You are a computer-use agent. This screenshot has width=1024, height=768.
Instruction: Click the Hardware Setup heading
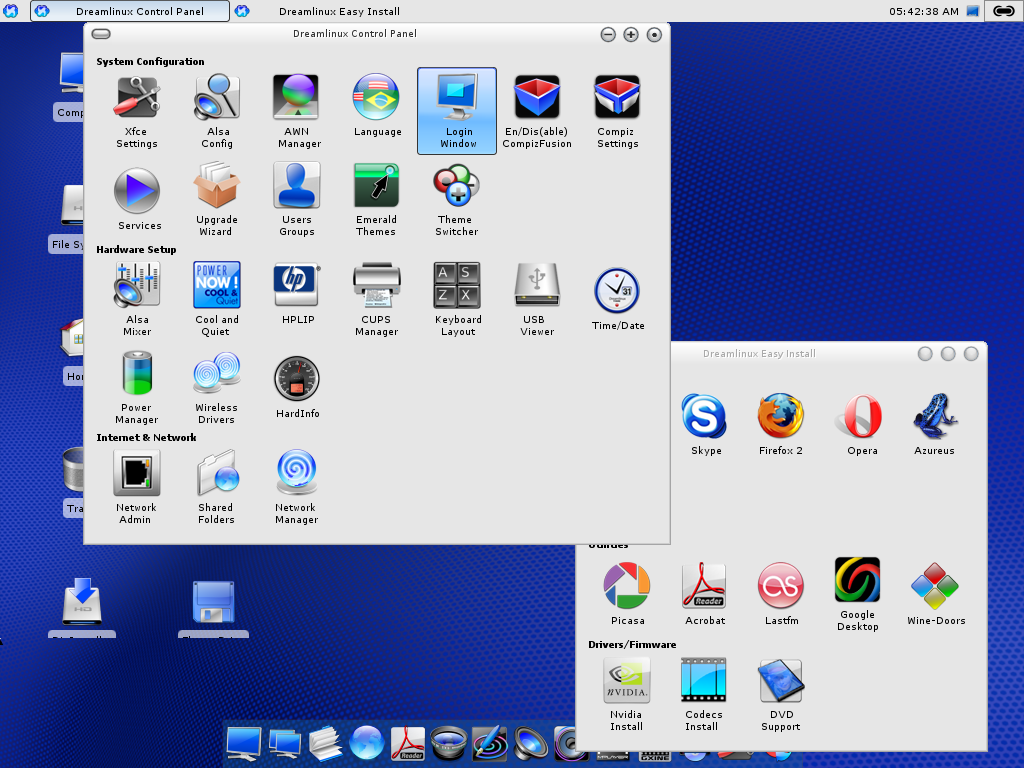pyautogui.click(x=136, y=249)
